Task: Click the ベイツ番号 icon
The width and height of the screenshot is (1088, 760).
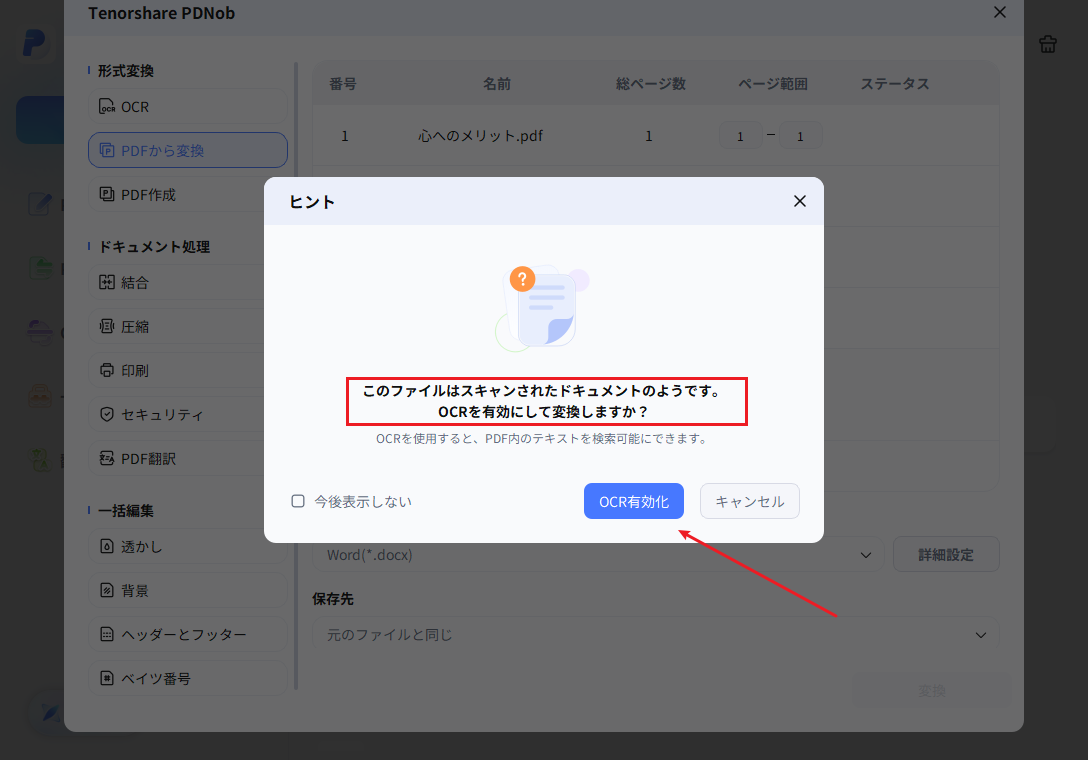Action: tap(107, 678)
